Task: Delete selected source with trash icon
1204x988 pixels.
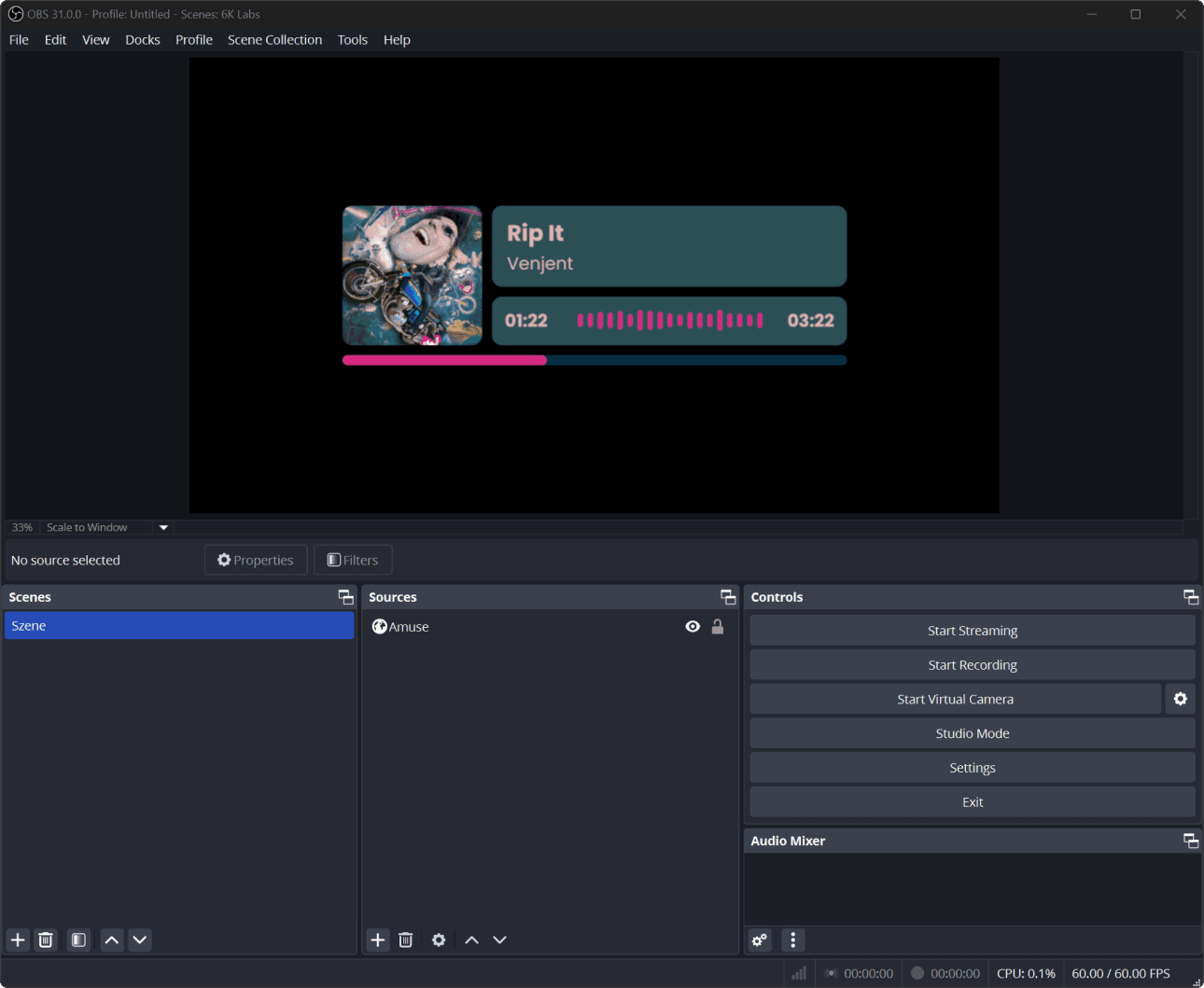Action: [x=406, y=939]
